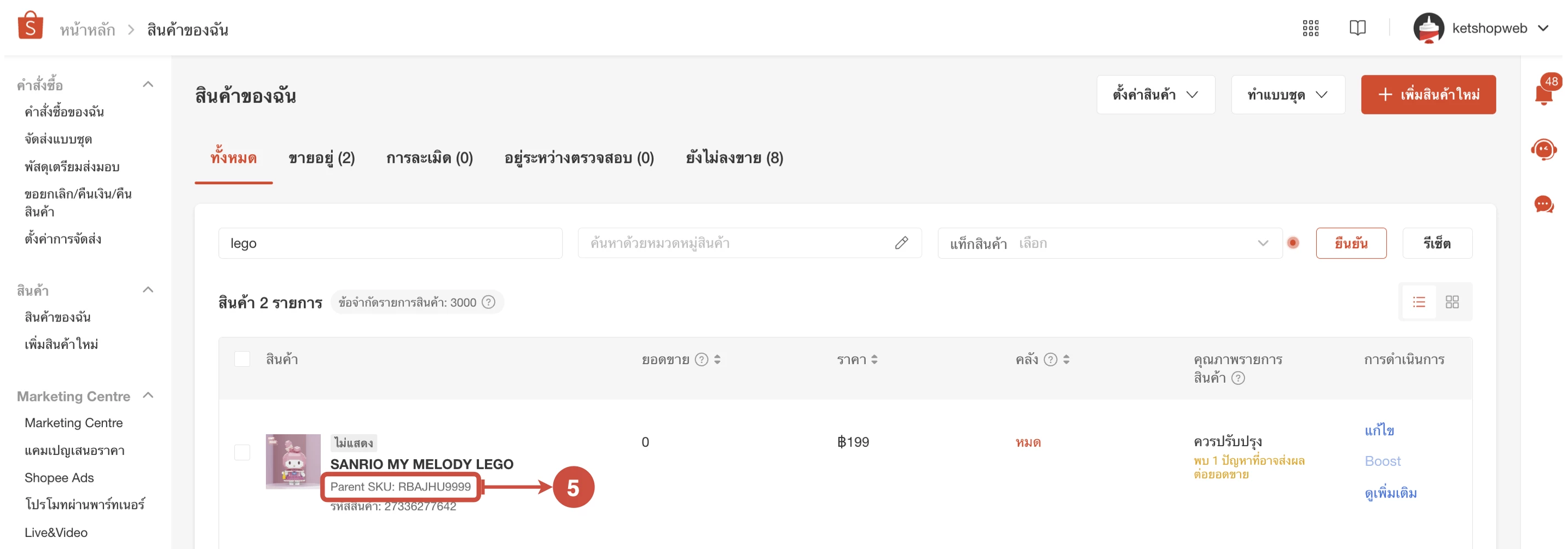The width and height of the screenshot is (1568, 549).
Task: Click the Shopee logo icon
Action: (x=30, y=25)
